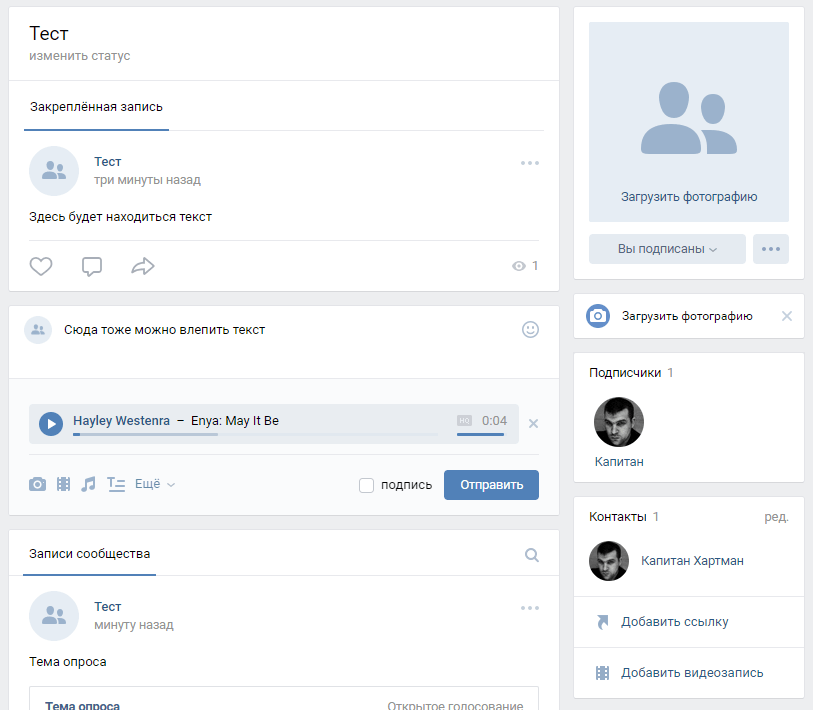Click the Отправить button

pos(491,485)
